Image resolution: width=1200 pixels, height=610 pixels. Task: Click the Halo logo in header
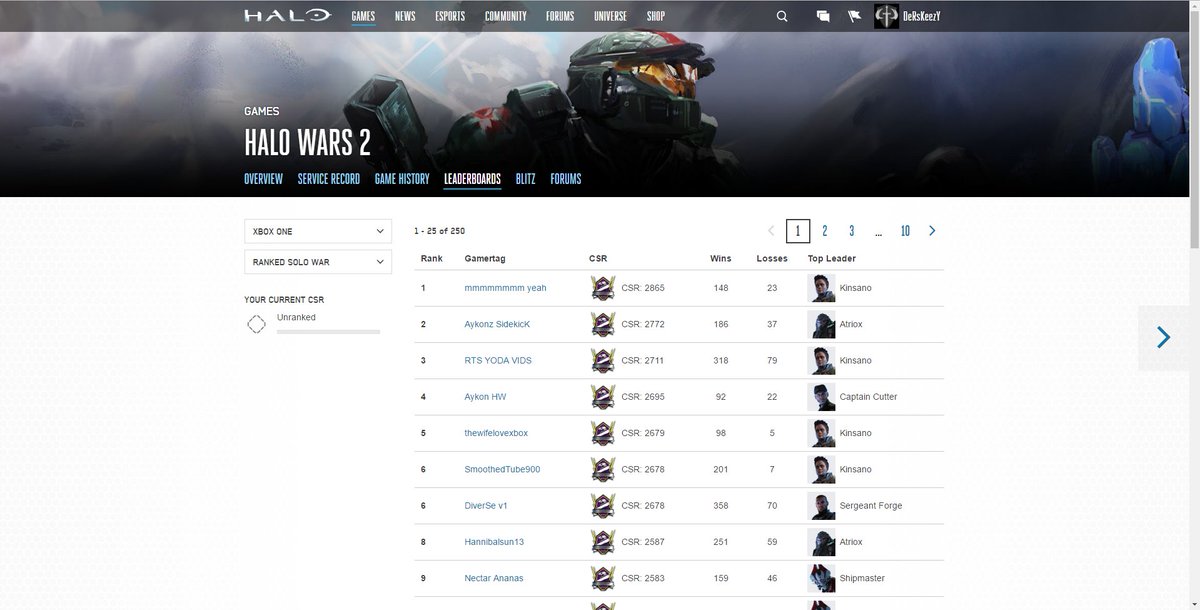tap(287, 15)
